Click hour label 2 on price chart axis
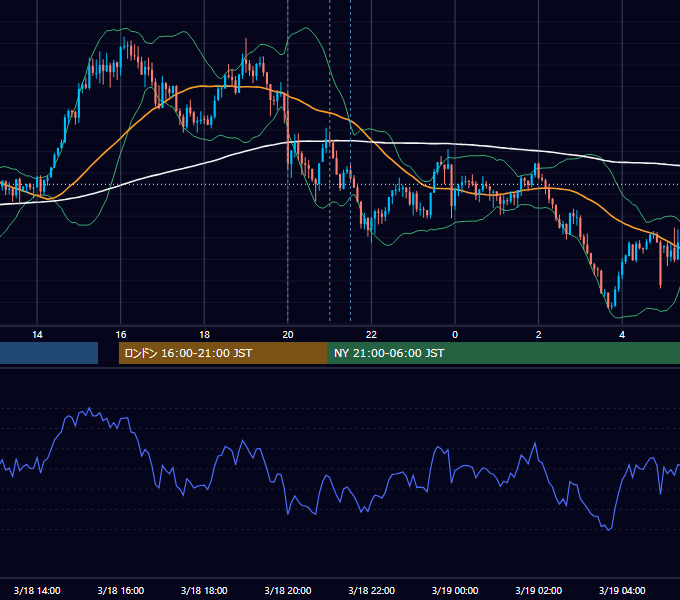 coord(539,335)
